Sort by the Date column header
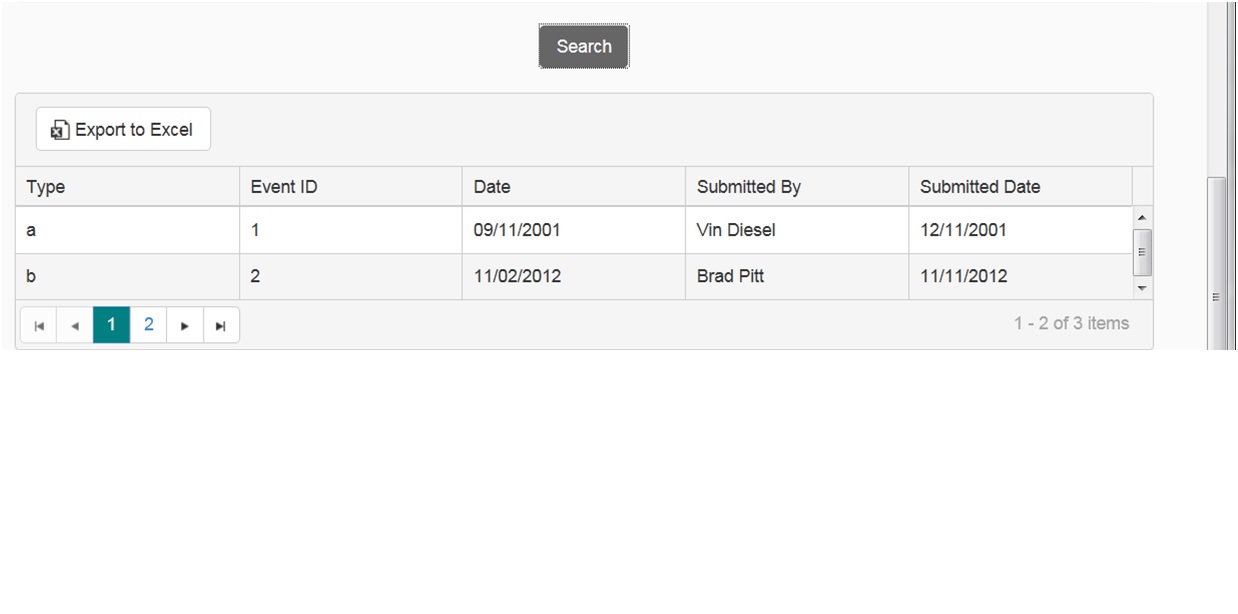This screenshot has width=1238, height=614. click(x=492, y=187)
